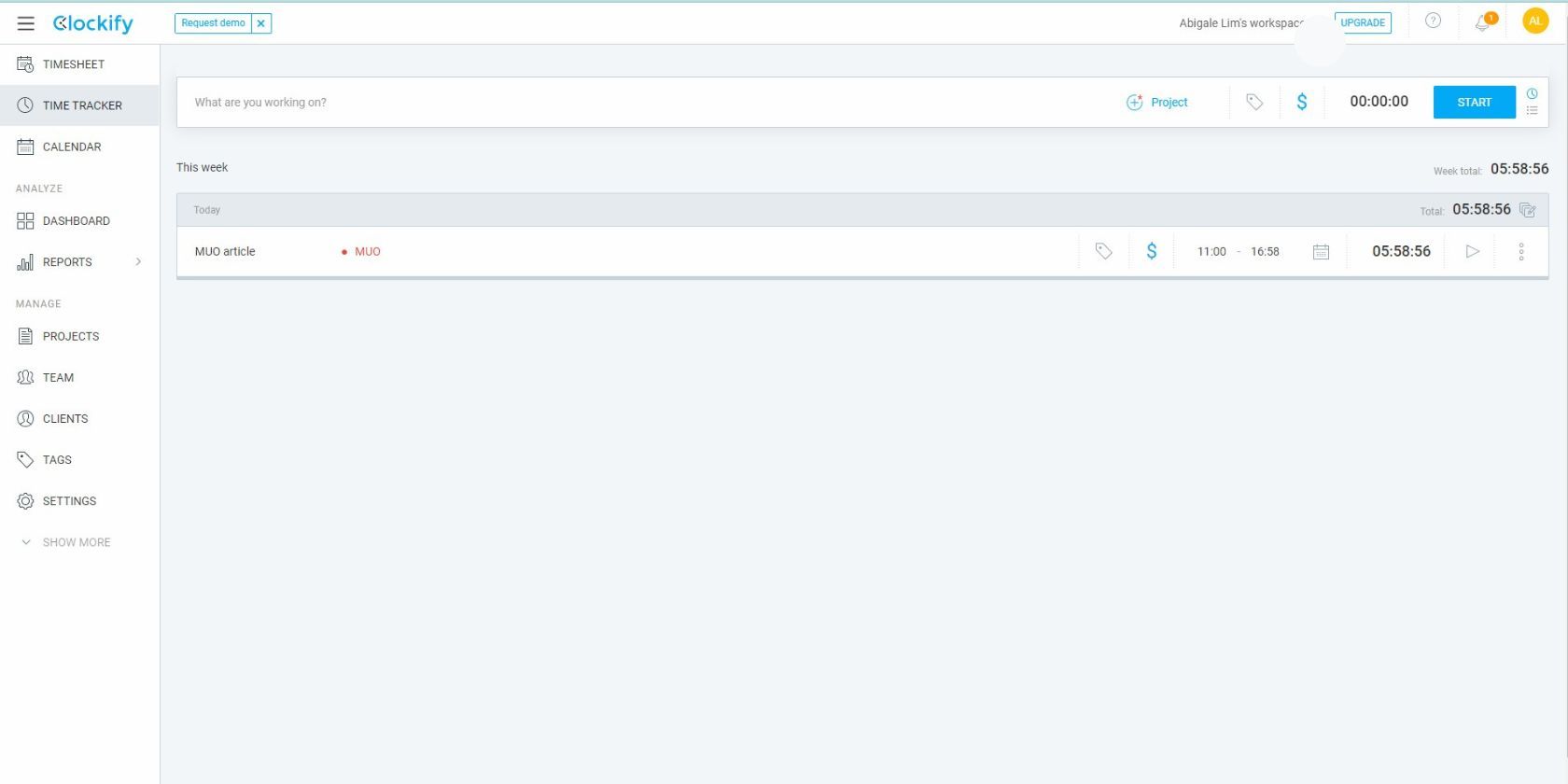Click the Clients person icon
Viewport: 1568px width, 784px height.
pyautogui.click(x=25, y=418)
